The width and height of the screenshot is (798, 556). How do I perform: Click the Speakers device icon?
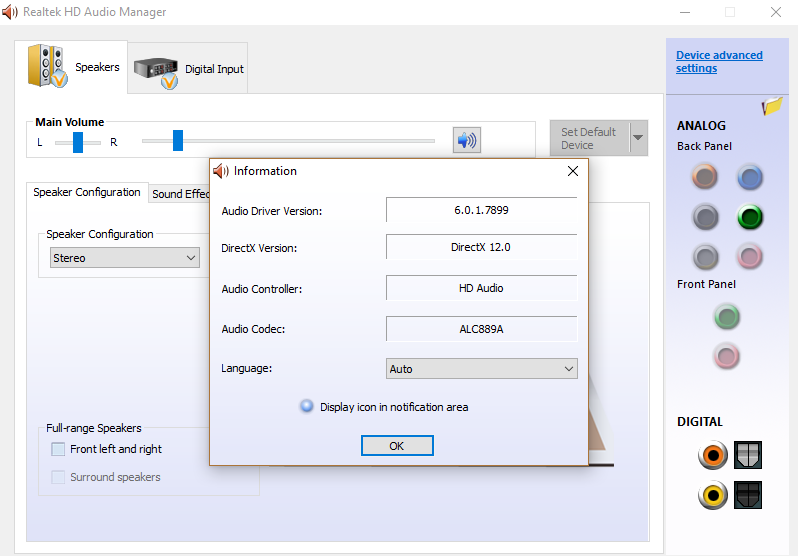(47, 66)
